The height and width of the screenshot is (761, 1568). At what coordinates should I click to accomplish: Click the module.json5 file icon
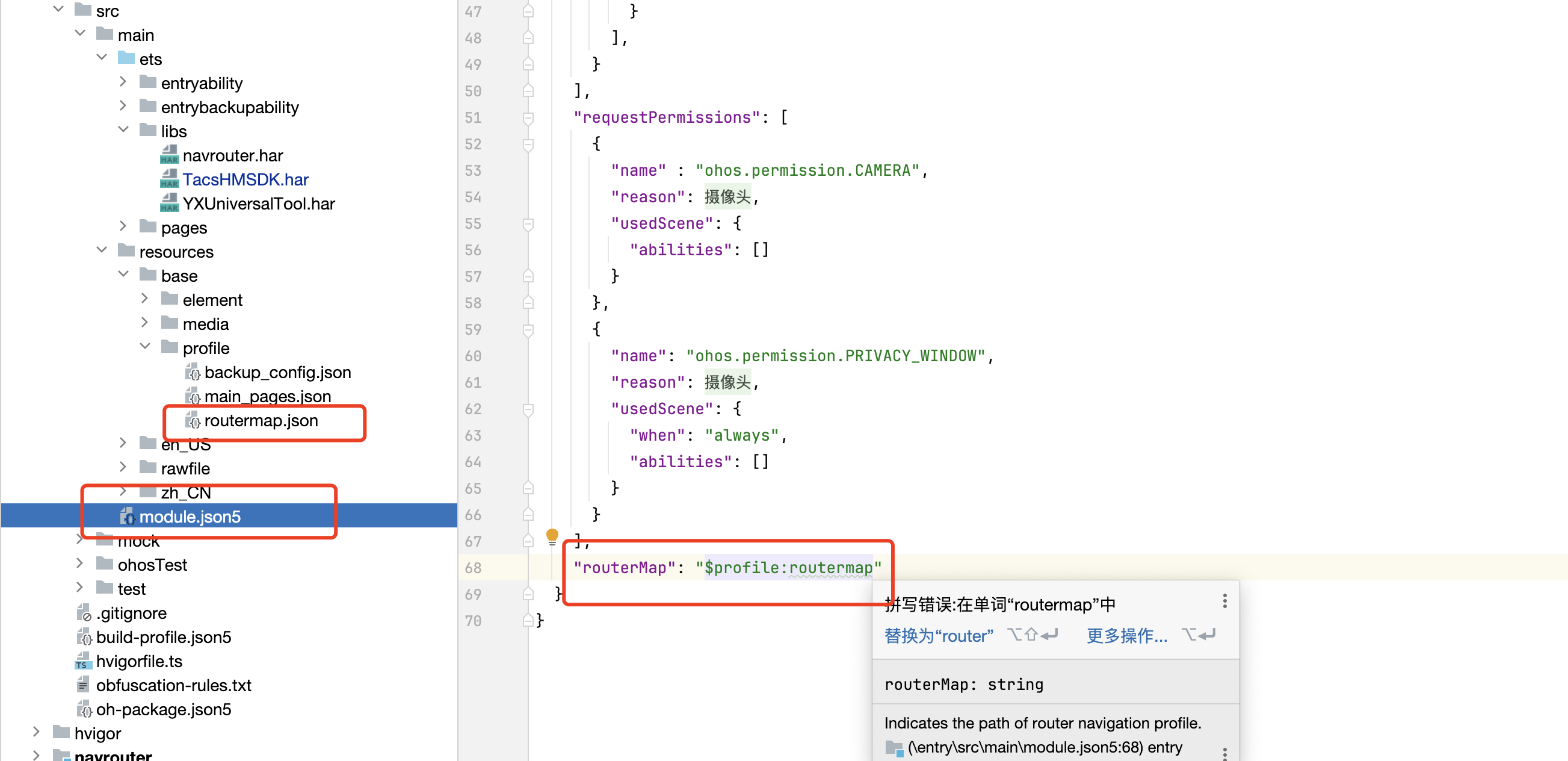(x=127, y=517)
